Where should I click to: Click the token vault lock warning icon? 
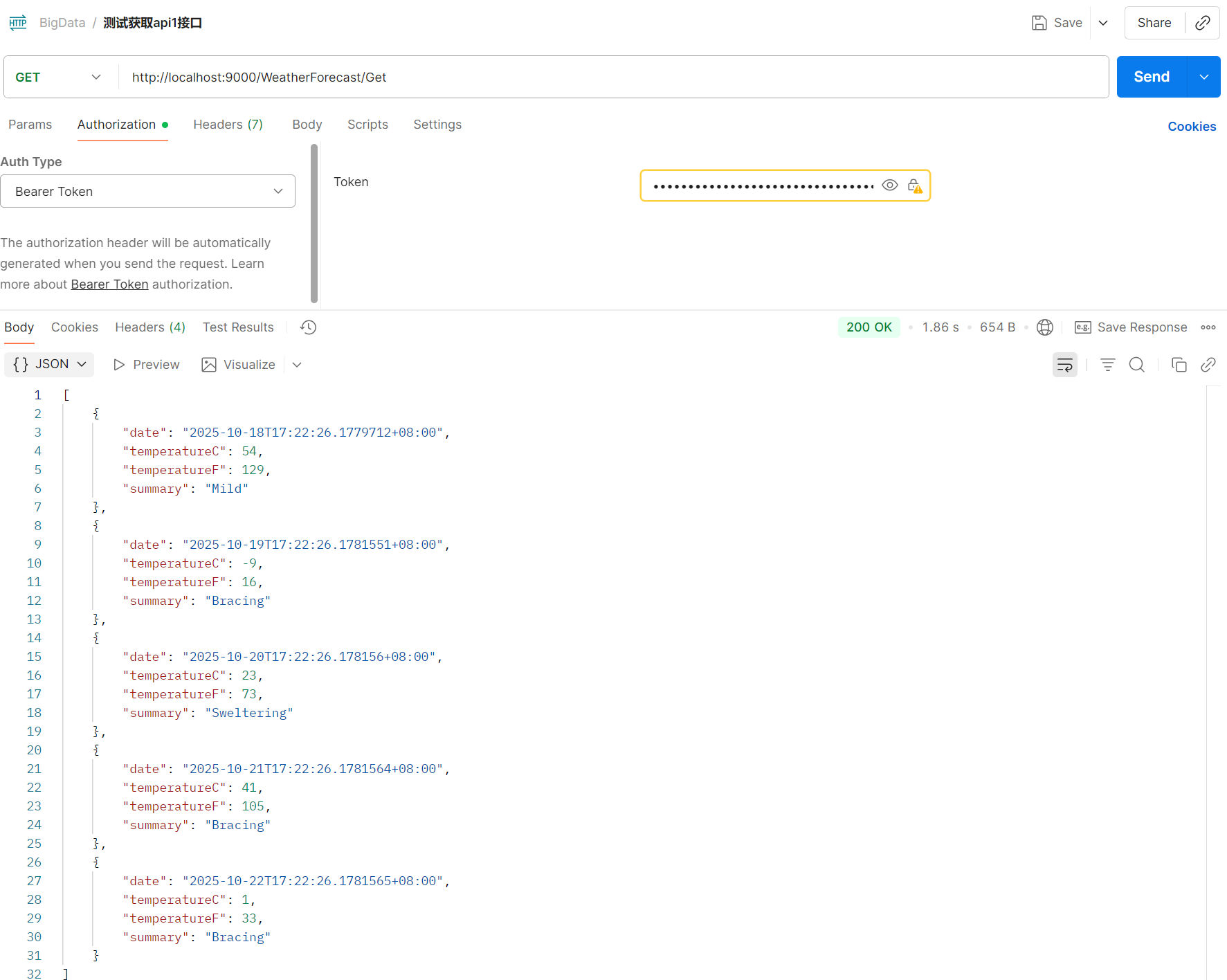(x=915, y=185)
